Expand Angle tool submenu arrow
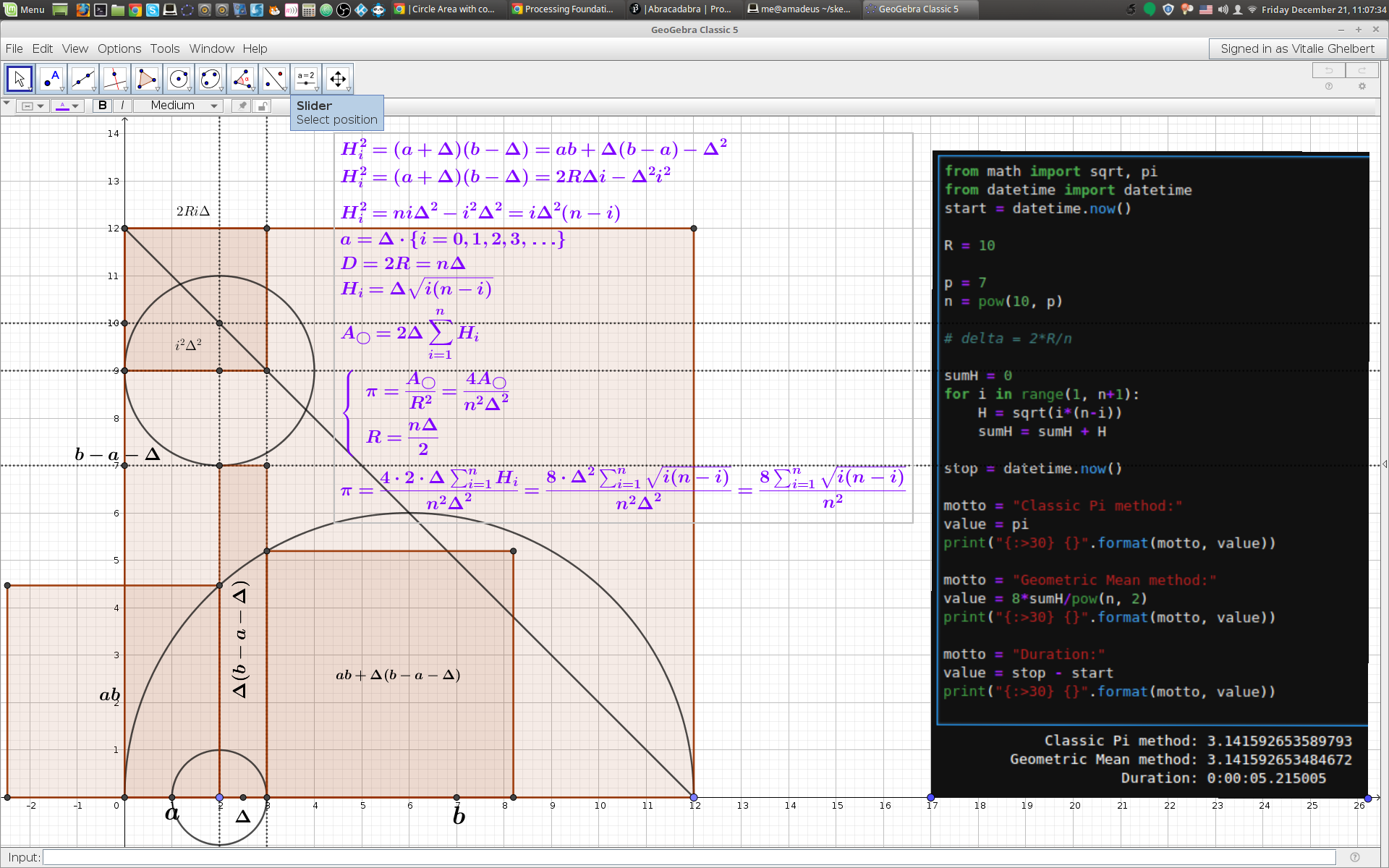The image size is (1389, 868). coord(253,90)
